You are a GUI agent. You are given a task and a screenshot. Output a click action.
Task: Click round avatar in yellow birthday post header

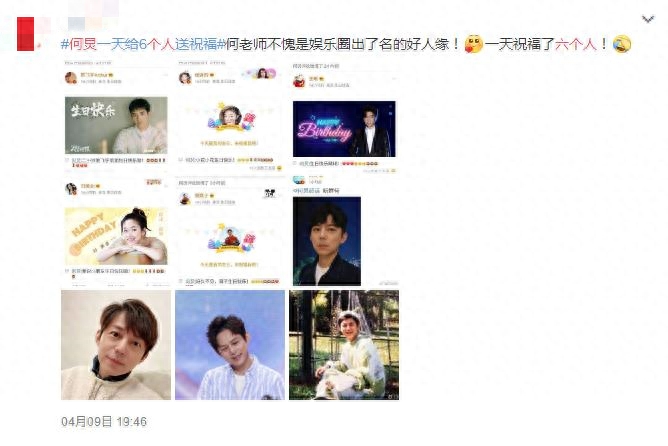point(71,189)
